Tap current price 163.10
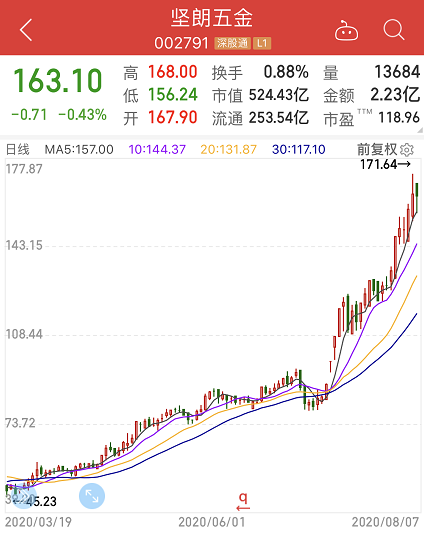This screenshot has height=533, width=424. point(57,81)
